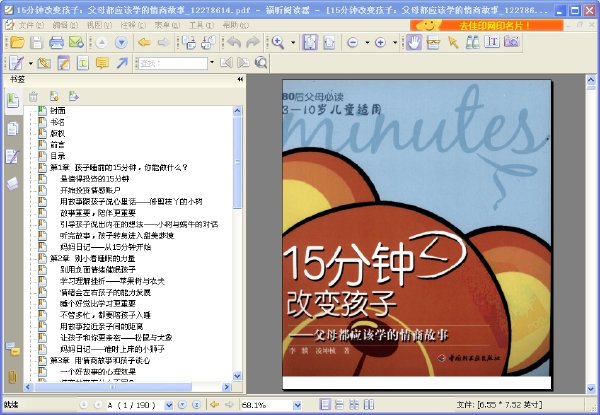Zoom out with the minus button
The height and width of the screenshot is (415, 600).
click(352, 42)
